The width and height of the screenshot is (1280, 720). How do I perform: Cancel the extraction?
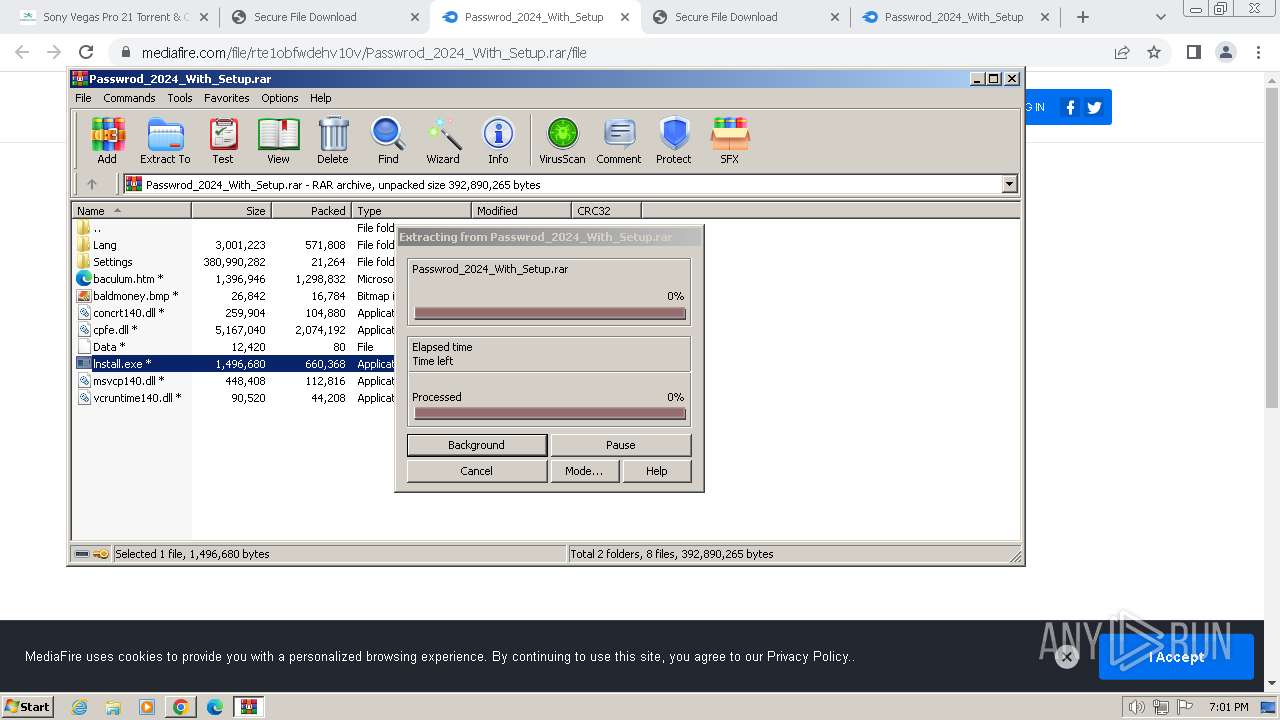(477, 471)
